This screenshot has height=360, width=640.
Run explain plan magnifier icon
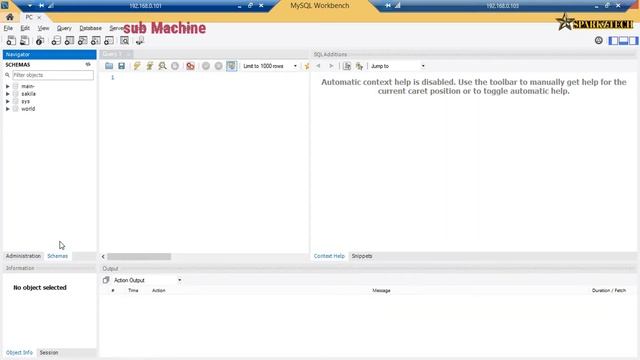[x=162, y=66]
